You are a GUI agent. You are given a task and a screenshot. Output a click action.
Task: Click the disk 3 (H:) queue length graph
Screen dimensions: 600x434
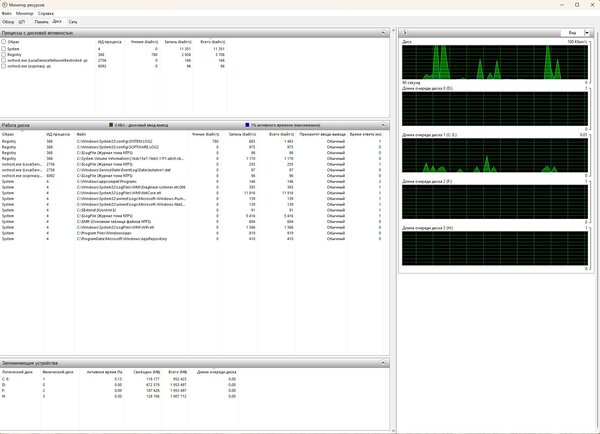tap(495, 248)
